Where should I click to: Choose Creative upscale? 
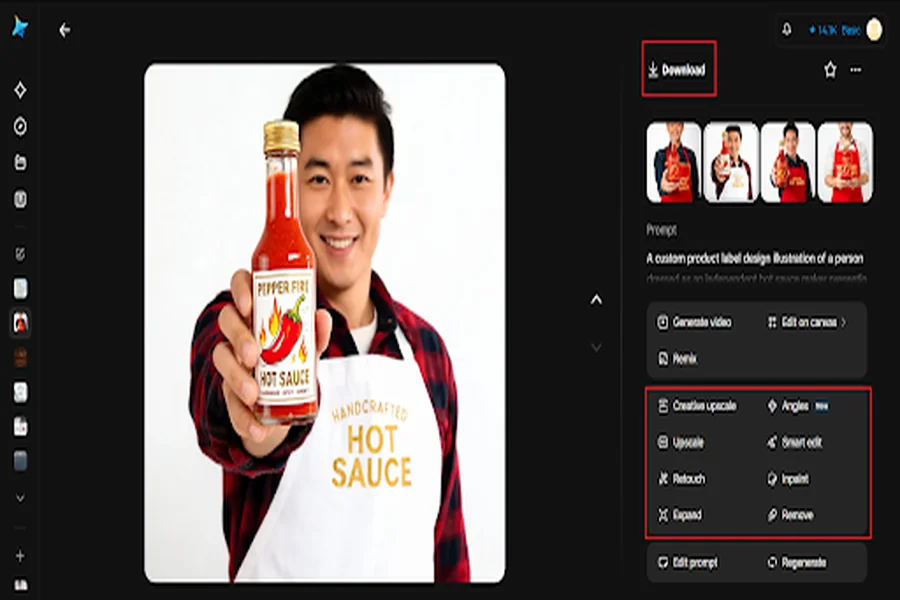(697, 406)
